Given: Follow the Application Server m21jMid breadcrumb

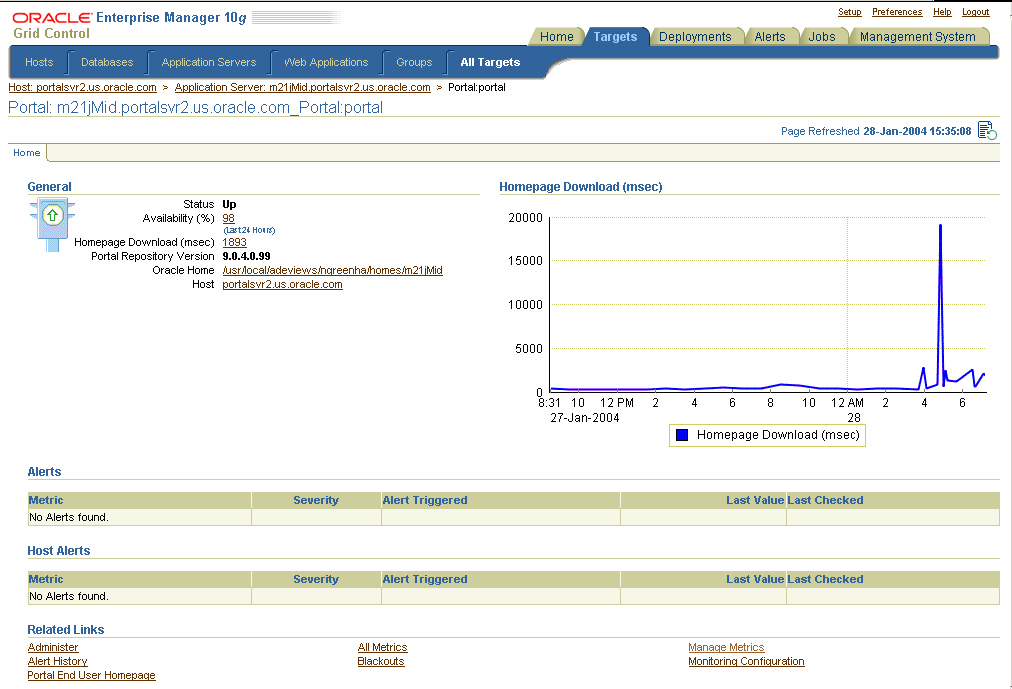Looking at the screenshot, I should tap(302, 87).
